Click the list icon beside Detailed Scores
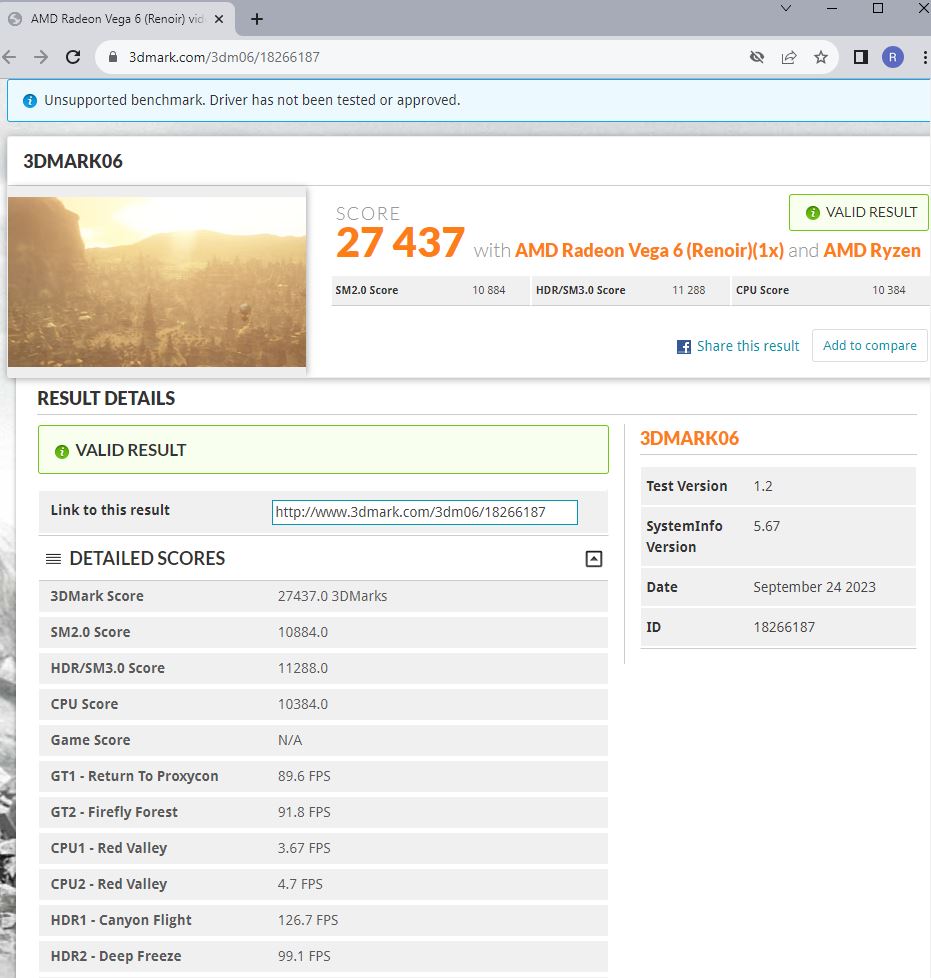Viewport: 931px width, 978px height. point(54,559)
